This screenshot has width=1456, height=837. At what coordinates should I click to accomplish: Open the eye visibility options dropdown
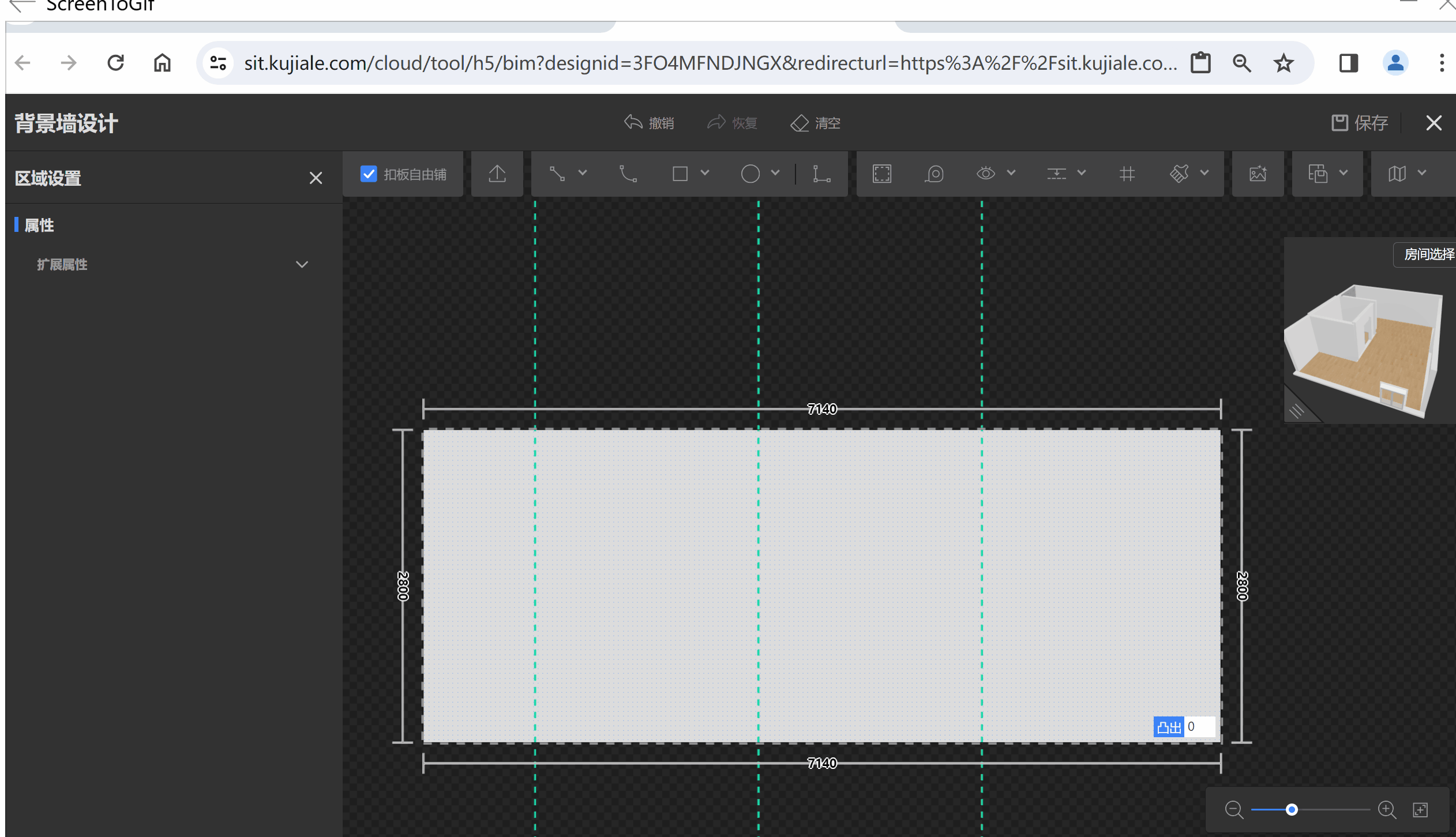1011,173
